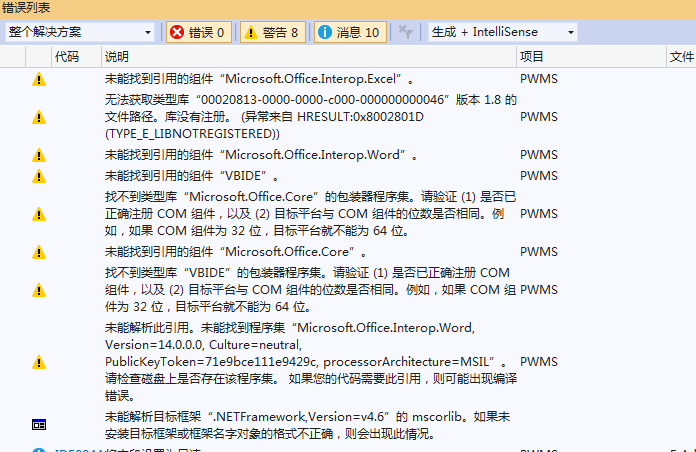Sort by the 项目 column header

[531, 56]
